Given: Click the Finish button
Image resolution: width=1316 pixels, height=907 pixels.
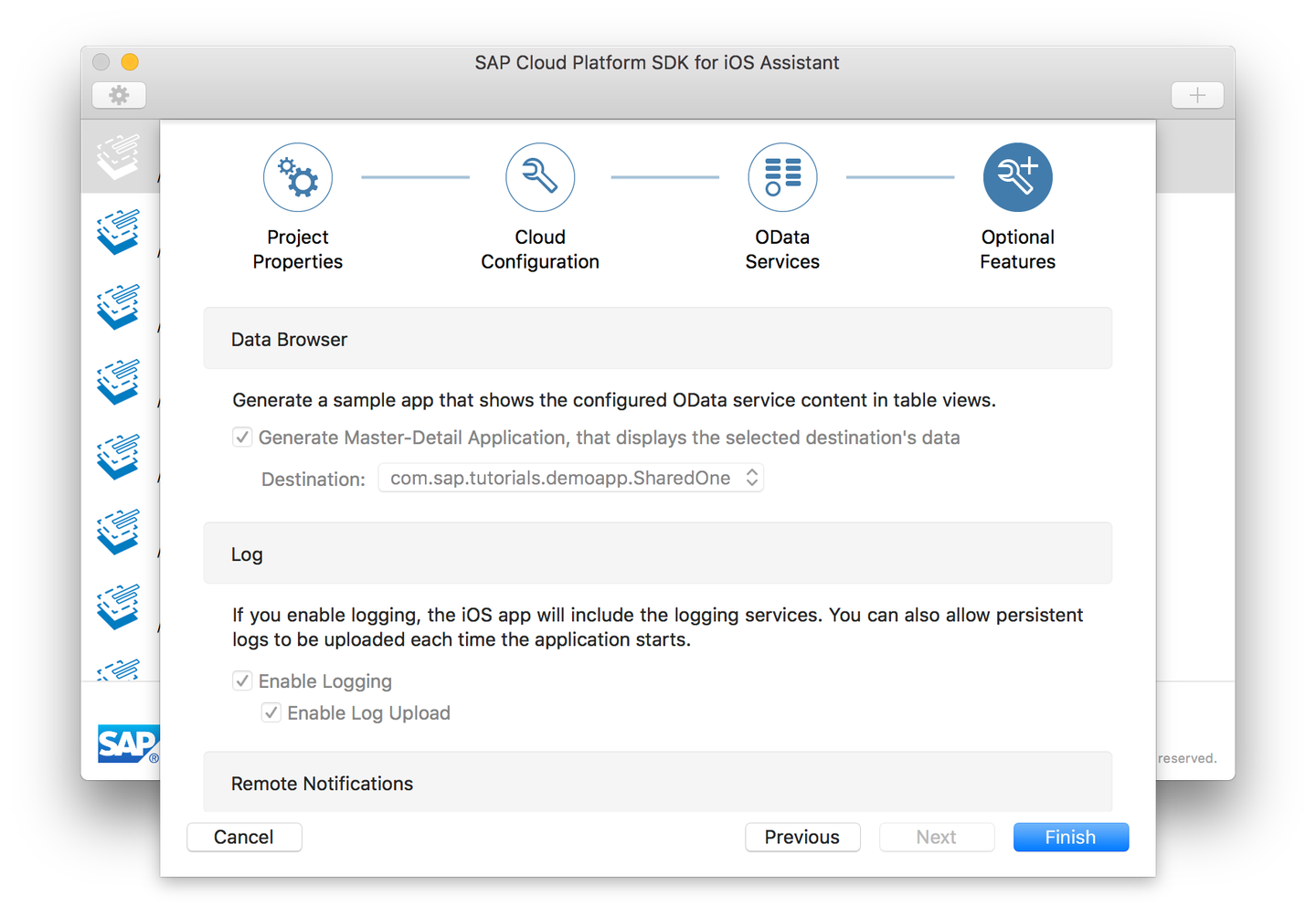Looking at the screenshot, I should coord(1071,838).
